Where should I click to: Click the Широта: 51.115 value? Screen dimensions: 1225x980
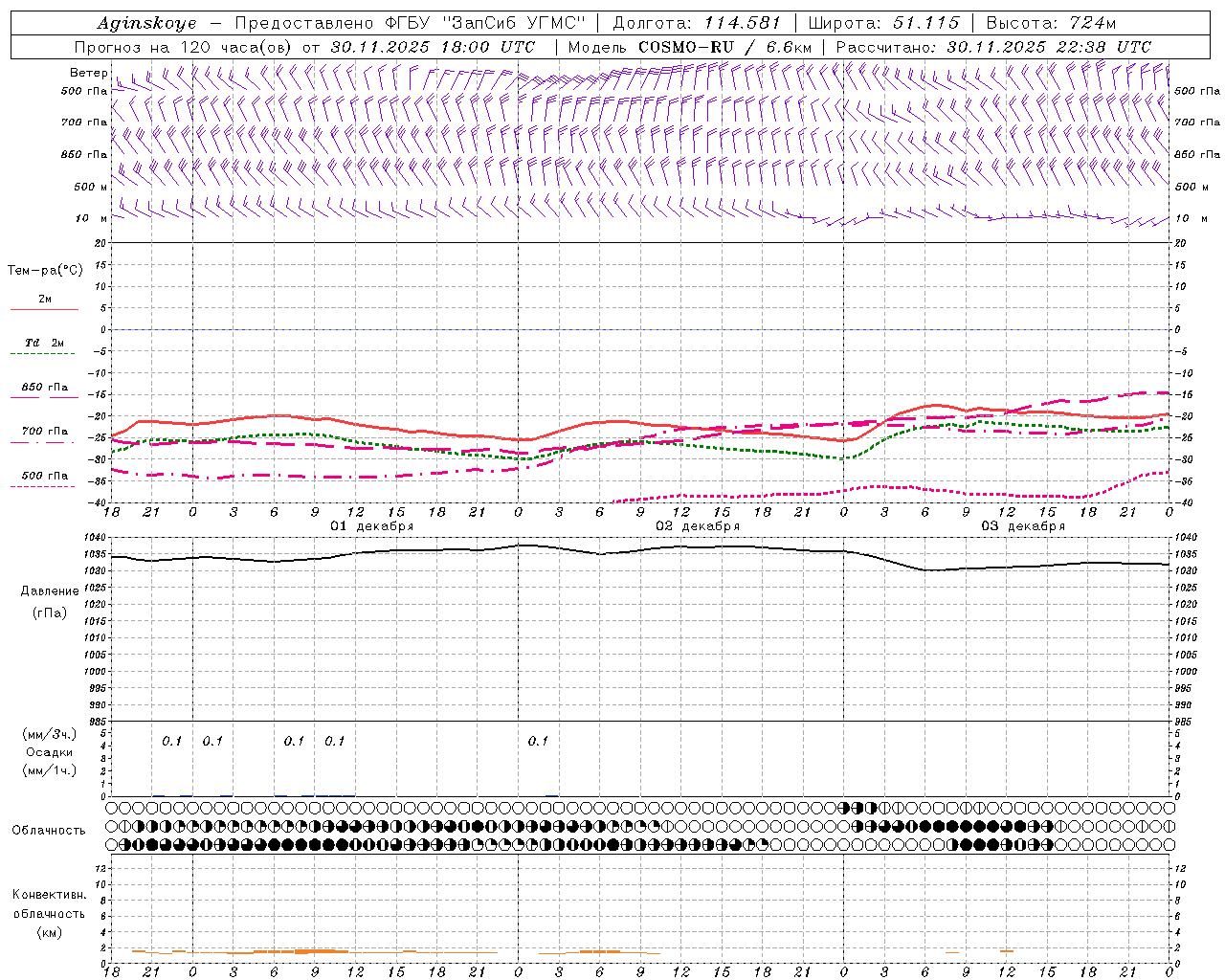883,23
